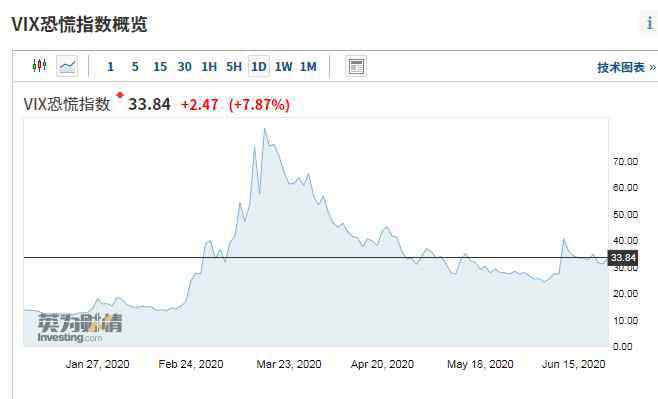Click the Mar 23, 2020 axis label
Screen dimensions: 658x399
tap(289, 364)
